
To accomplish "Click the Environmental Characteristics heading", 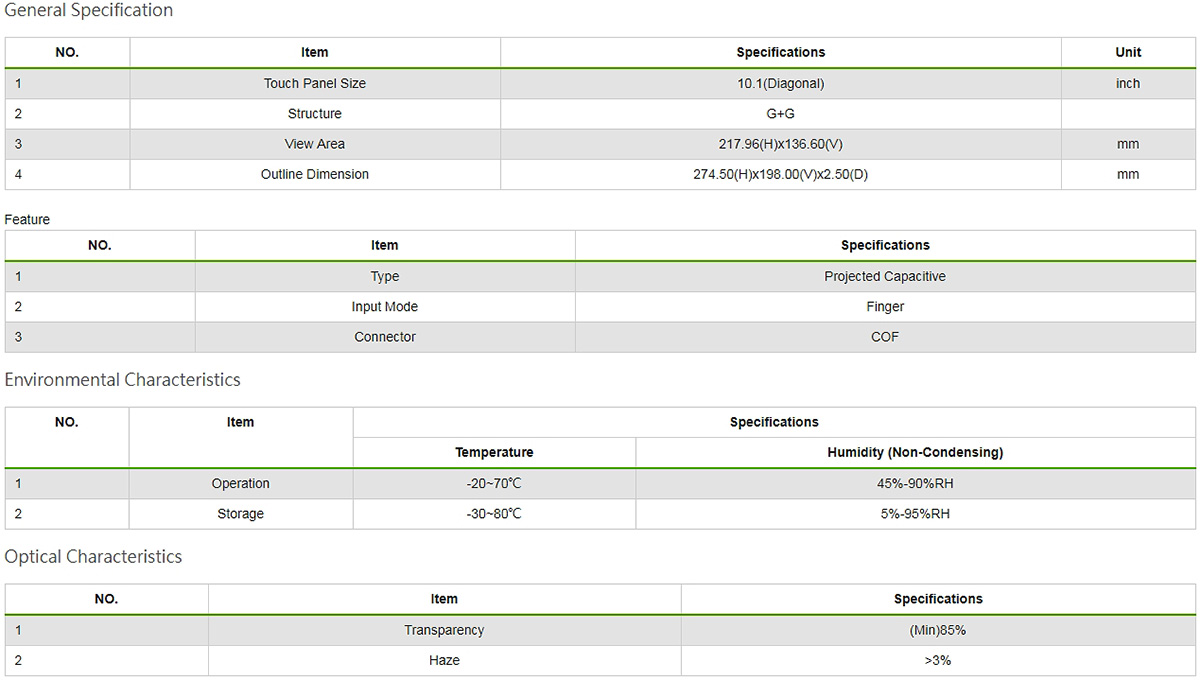I will click(122, 380).
